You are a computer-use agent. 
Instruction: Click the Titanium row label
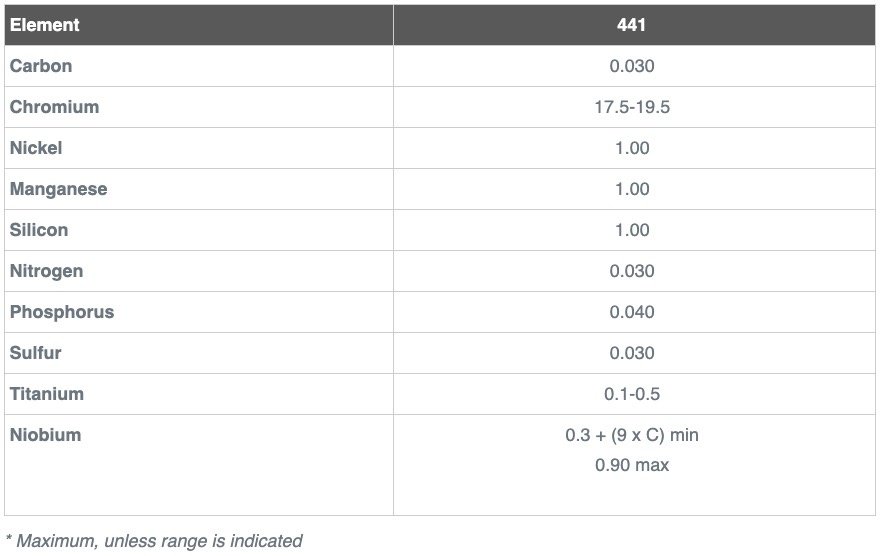(47, 394)
